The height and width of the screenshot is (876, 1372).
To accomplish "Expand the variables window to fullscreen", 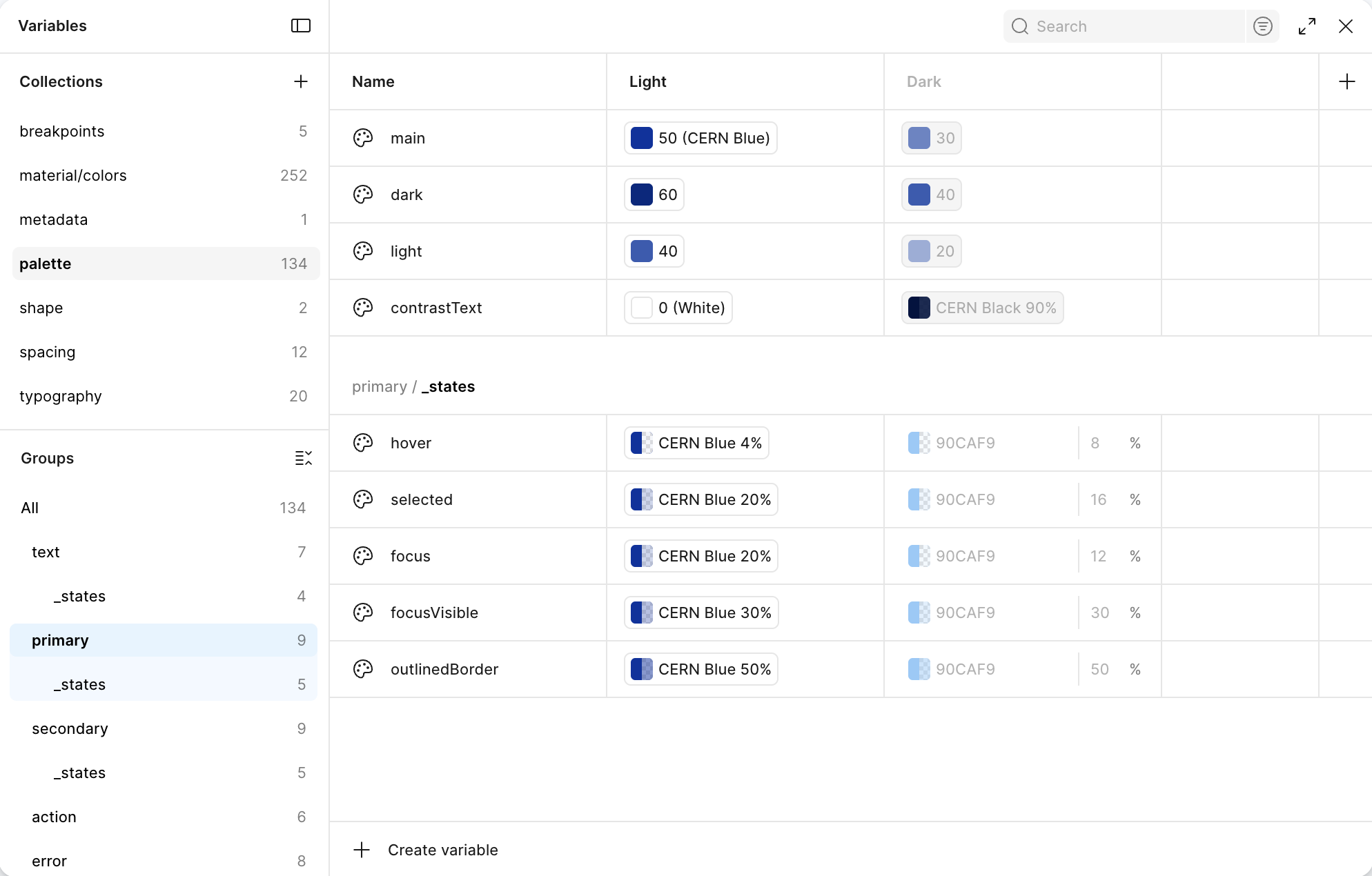I will [1307, 26].
